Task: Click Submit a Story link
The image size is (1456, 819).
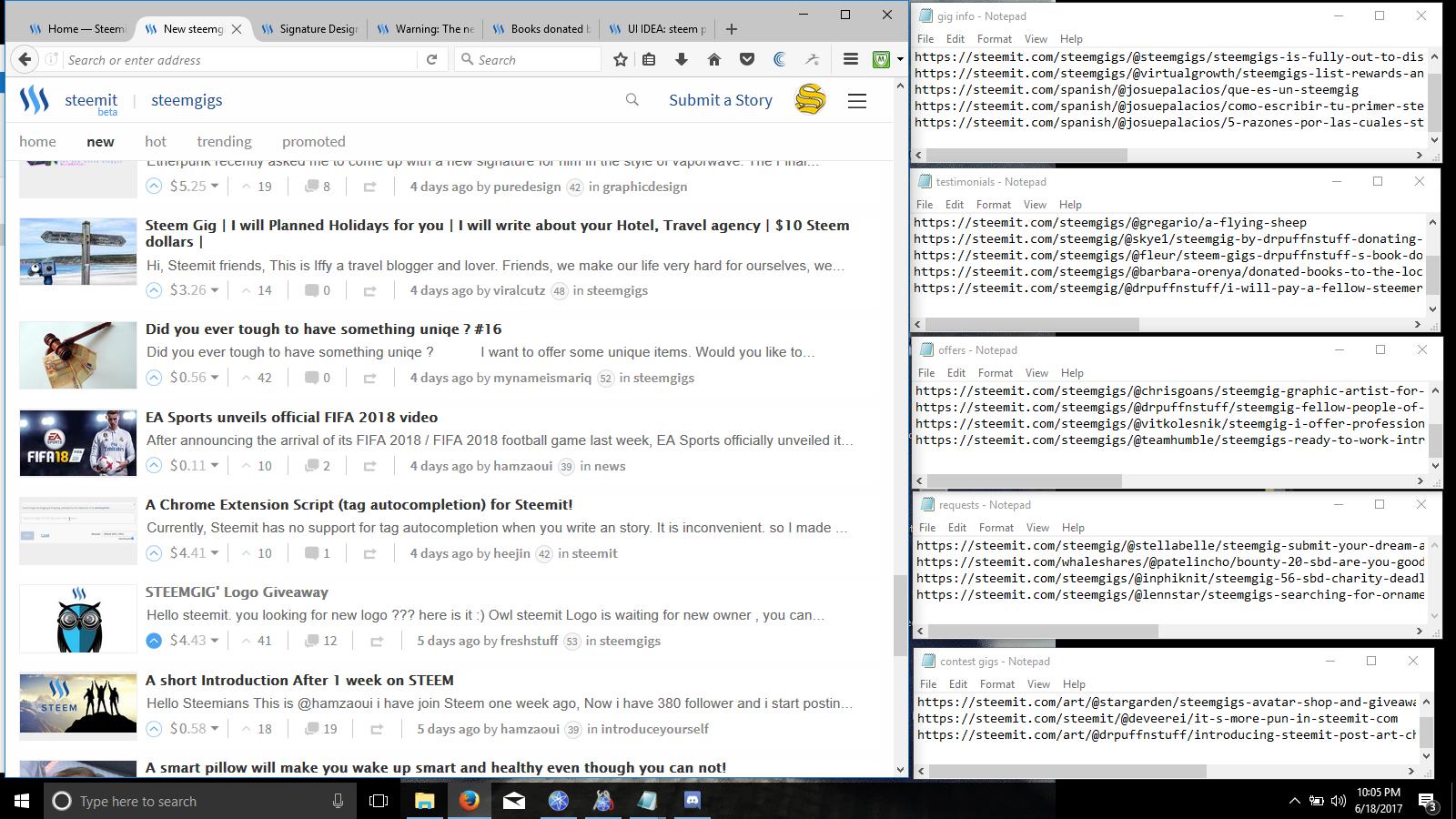Action: point(721,100)
